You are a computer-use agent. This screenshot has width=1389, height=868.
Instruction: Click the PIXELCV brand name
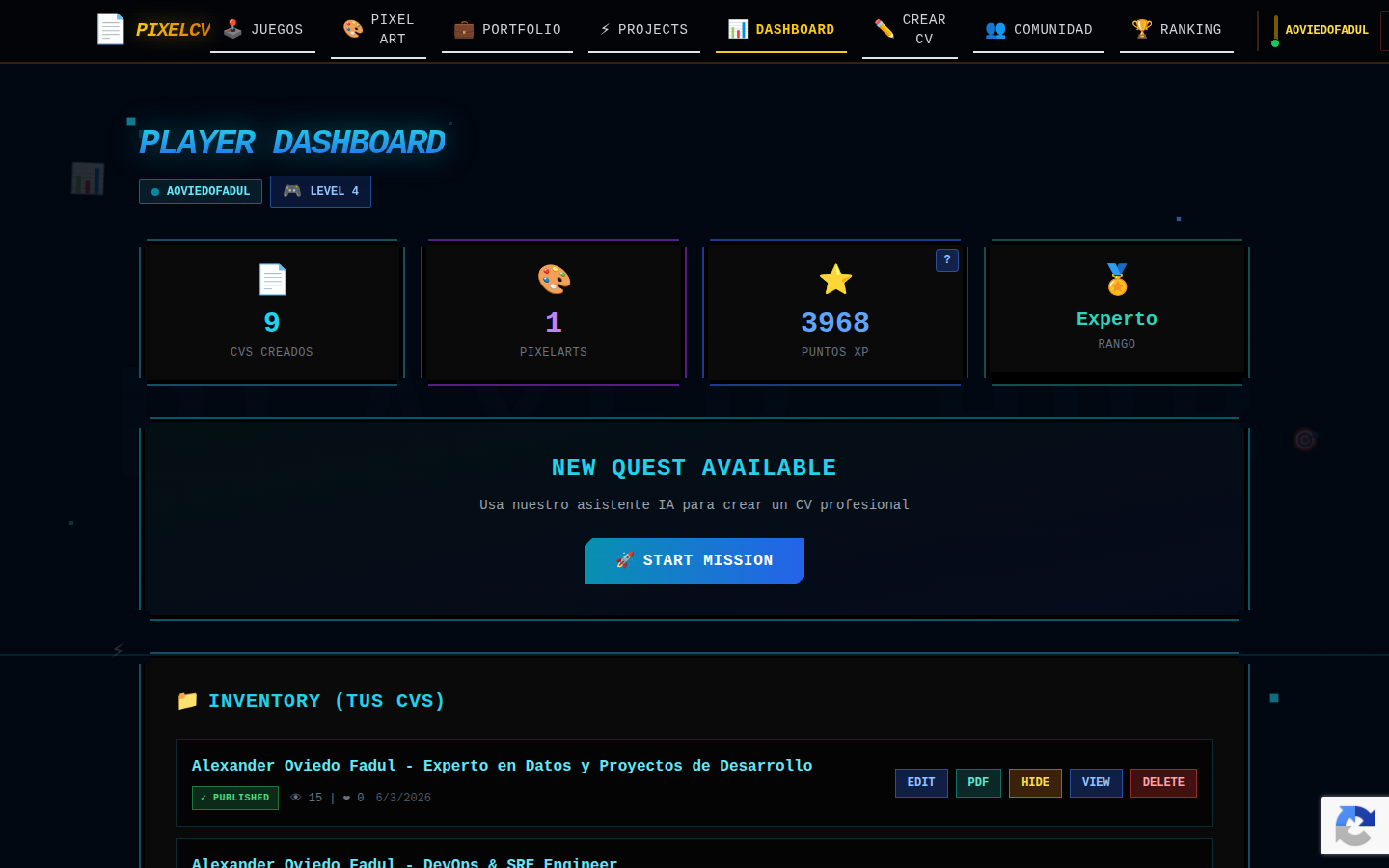coord(173,30)
